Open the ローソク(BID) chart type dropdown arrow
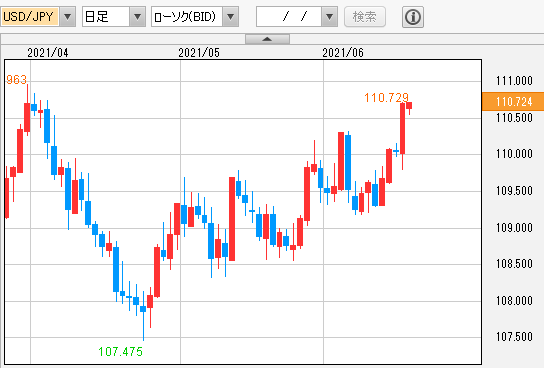This screenshot has width=544, height=368. click(230, 17)
